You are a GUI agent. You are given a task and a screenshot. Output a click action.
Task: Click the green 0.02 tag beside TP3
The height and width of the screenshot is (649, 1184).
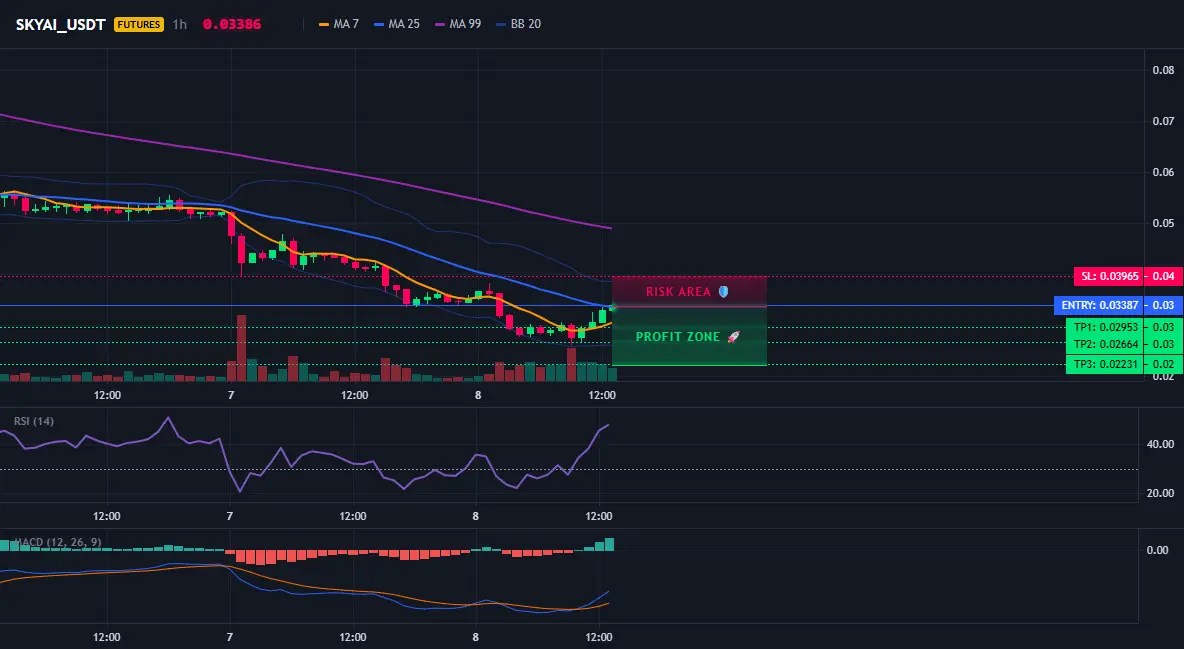(x=1164, y=364)
